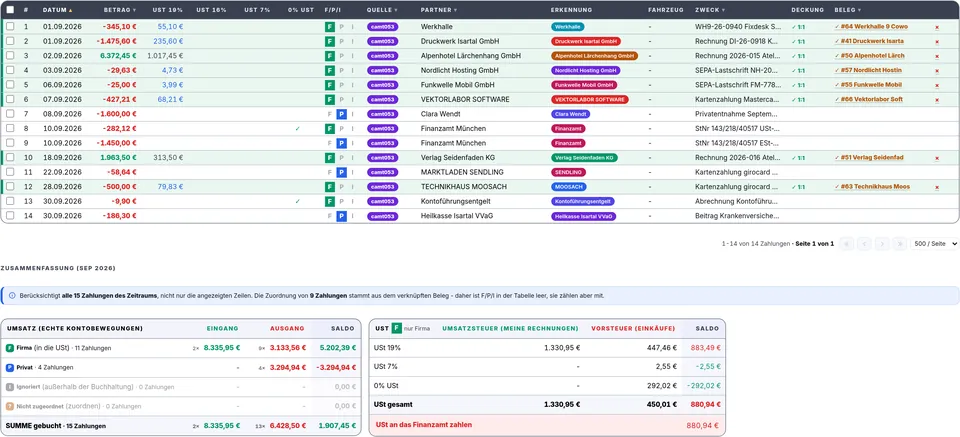Viewport: 960px width, 437px height.
Task: Set Werkhalle payment to Privat (P)
Action: tap(341, 27)
